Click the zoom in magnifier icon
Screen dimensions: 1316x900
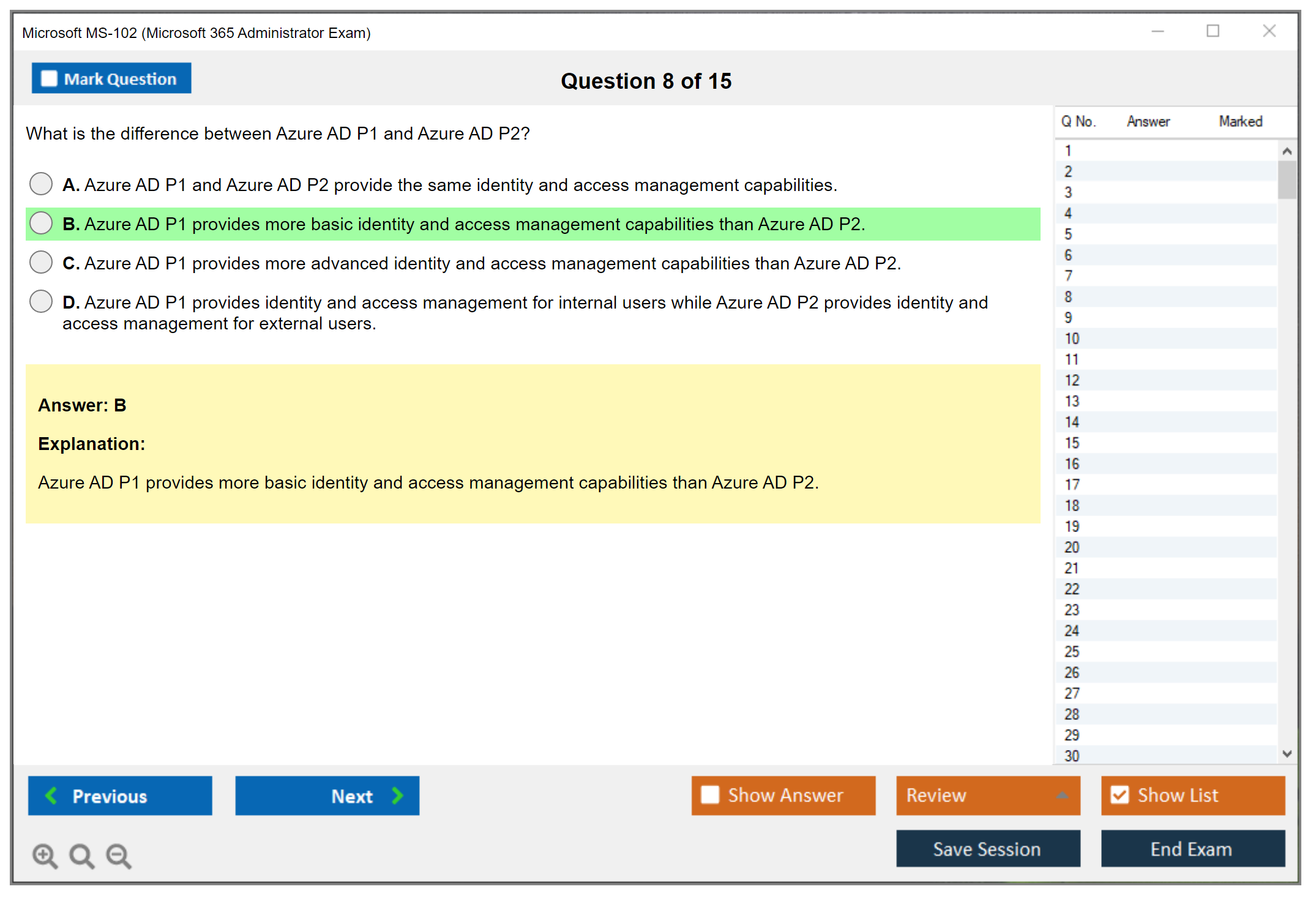click(45, 855)
